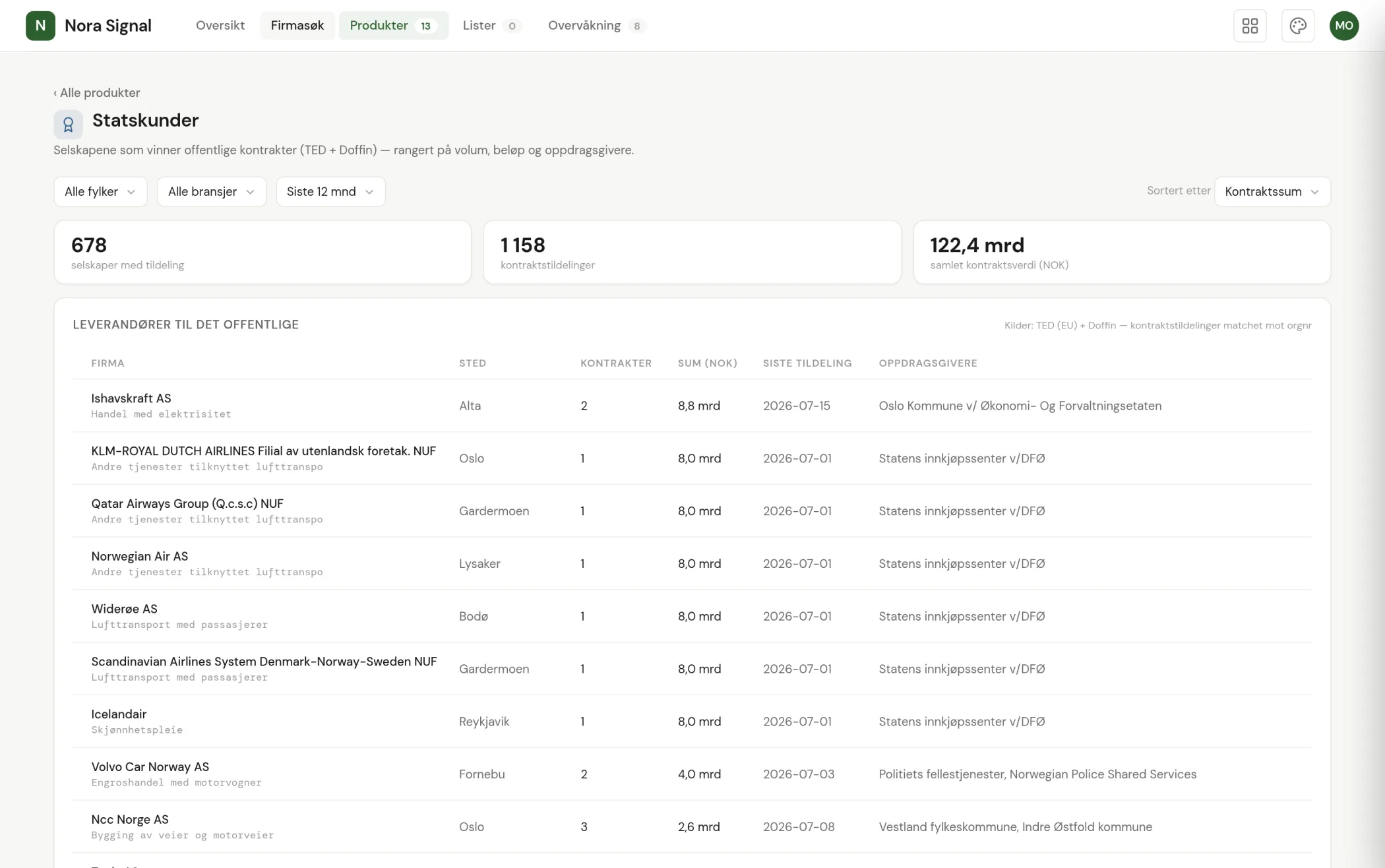Click the Lysaker location cell
Viewport: 1385px width, 868px height.
(x=479, y=564)
